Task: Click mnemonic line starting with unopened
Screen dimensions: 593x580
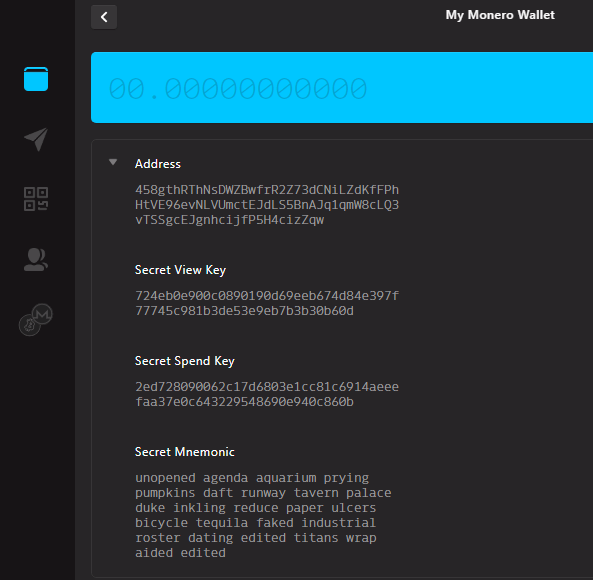Action: tap(252, 478)
